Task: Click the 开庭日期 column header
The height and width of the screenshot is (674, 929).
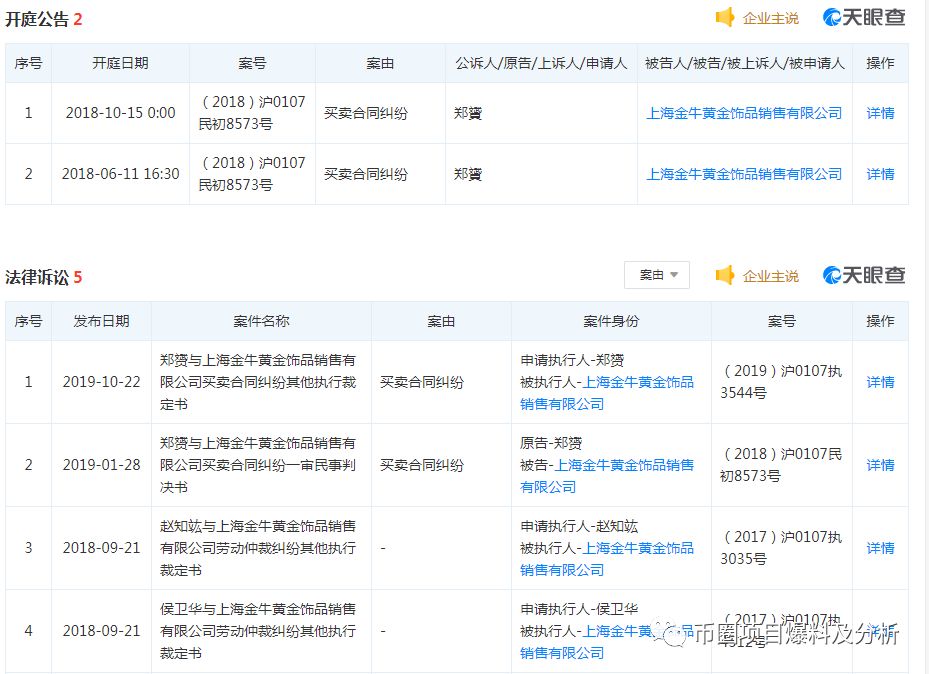Action: click(120, 63)
